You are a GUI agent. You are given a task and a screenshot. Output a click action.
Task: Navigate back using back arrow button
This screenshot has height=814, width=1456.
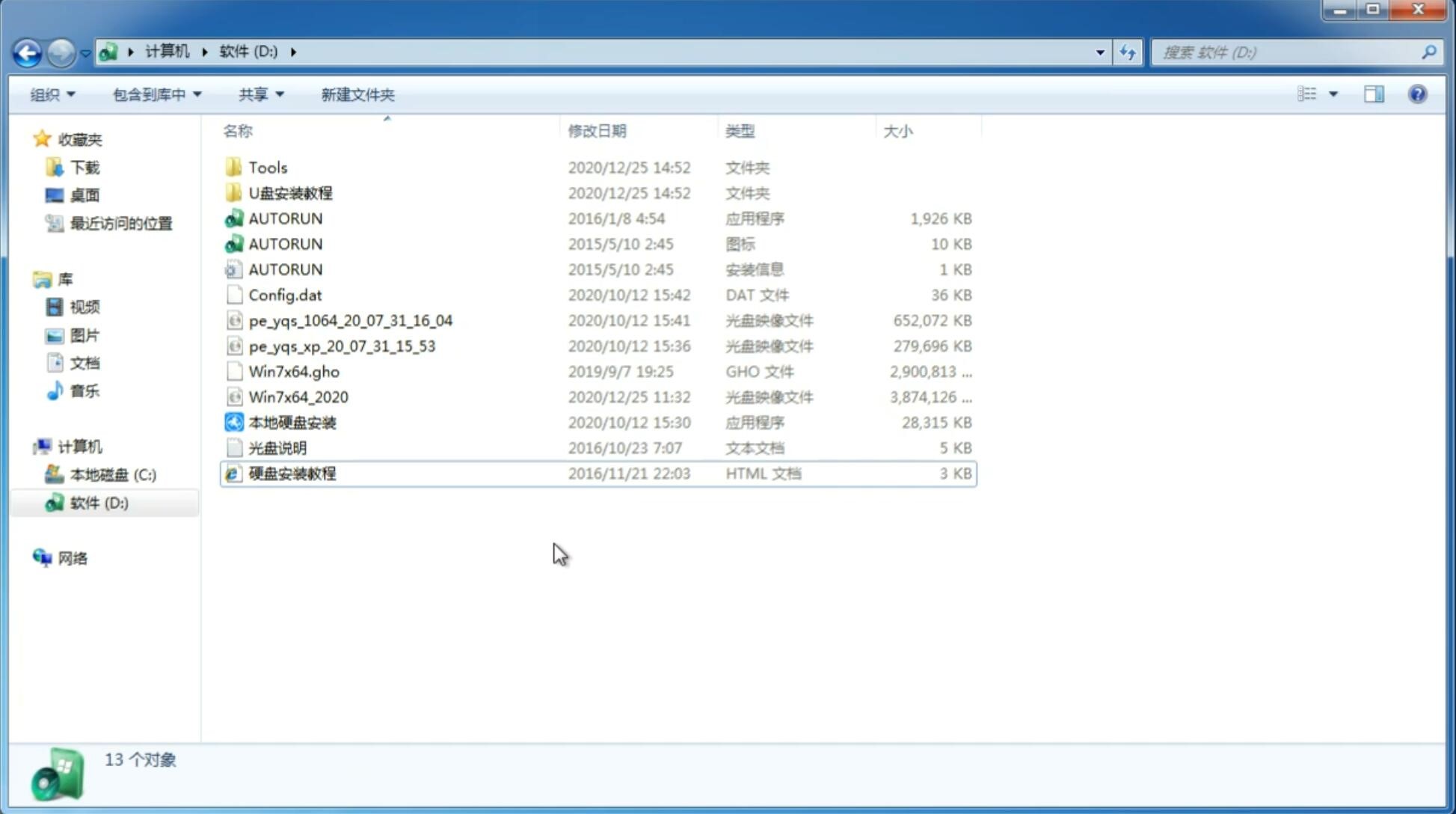coord(27,51)
